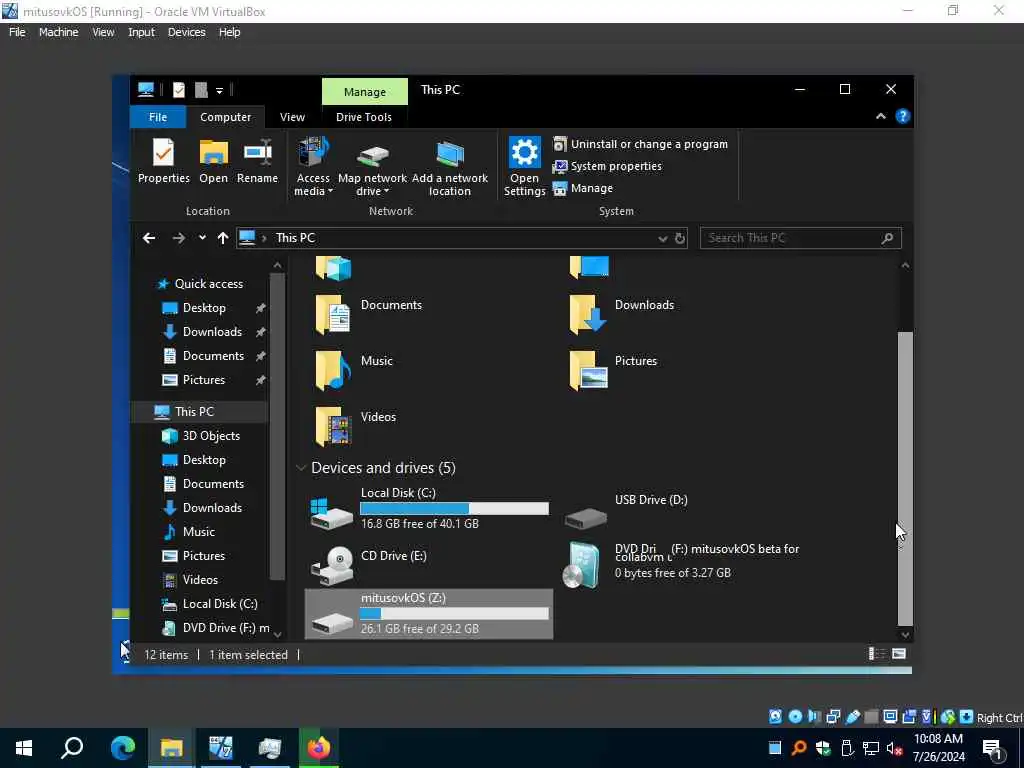The height and width of the screenshot is (768, 1024).
Task: Click the Open Settings gear icon
Action: pyautogui.click(x=524, y=152)
